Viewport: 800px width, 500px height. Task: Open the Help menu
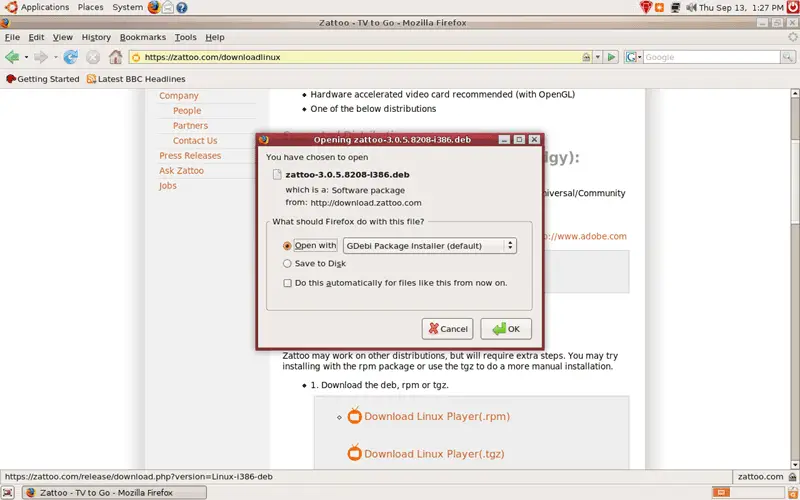tap(215, 37)
